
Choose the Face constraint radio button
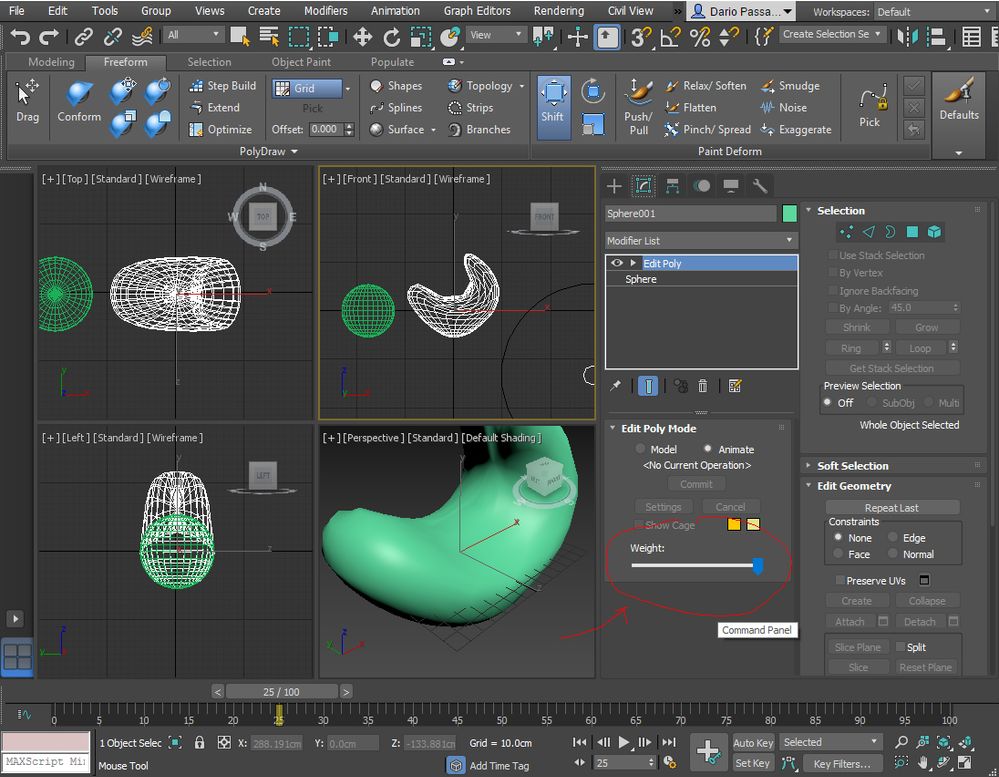coord(838,555)
